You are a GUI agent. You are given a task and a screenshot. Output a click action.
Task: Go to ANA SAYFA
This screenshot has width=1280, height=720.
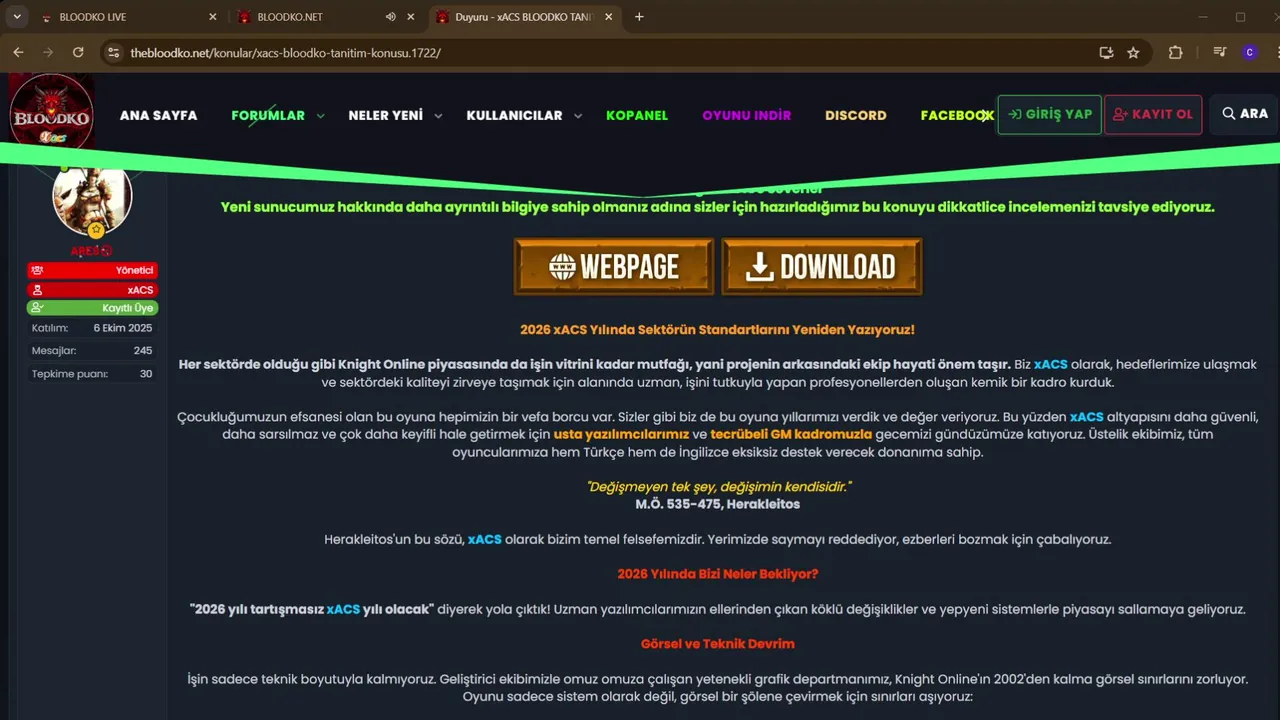158,115
